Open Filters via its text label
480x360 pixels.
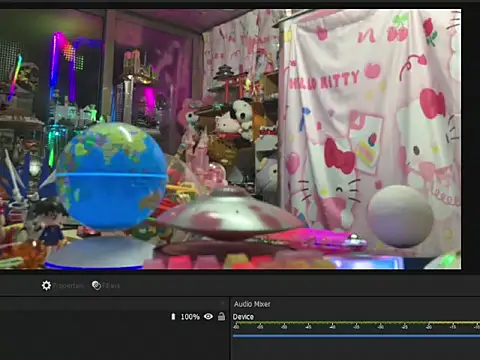tap(111, 286)
